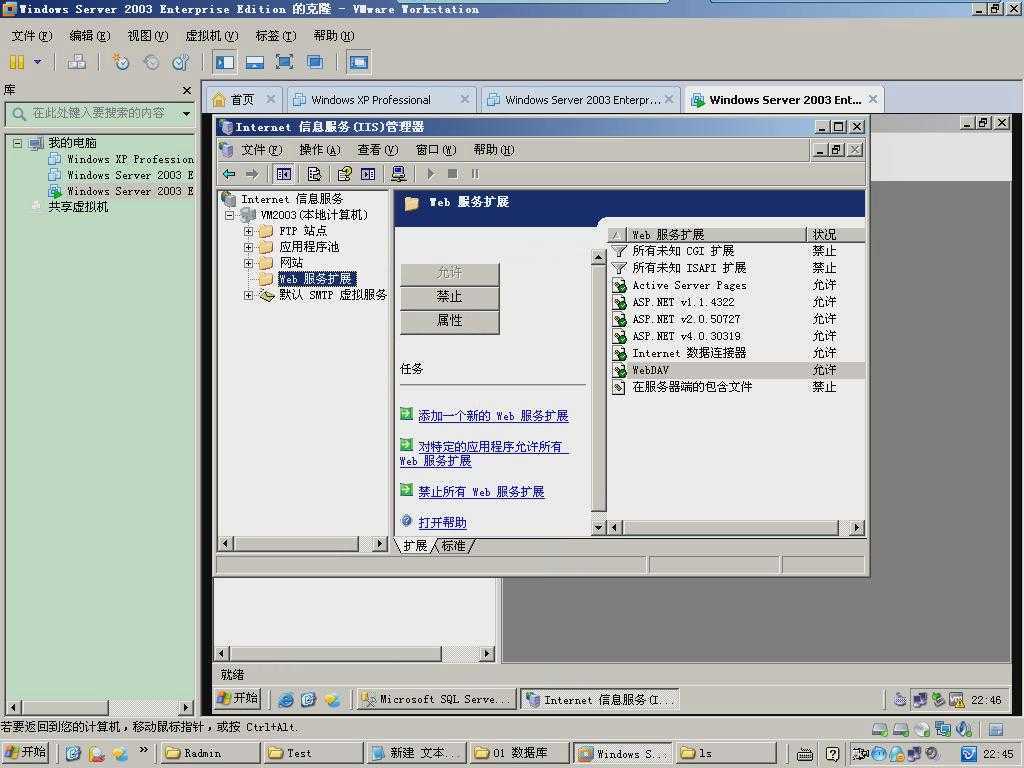Screen dimensions: 1024x768
Task: Collapse the 我的电脑 library tree node
Action: click(17, 143)
